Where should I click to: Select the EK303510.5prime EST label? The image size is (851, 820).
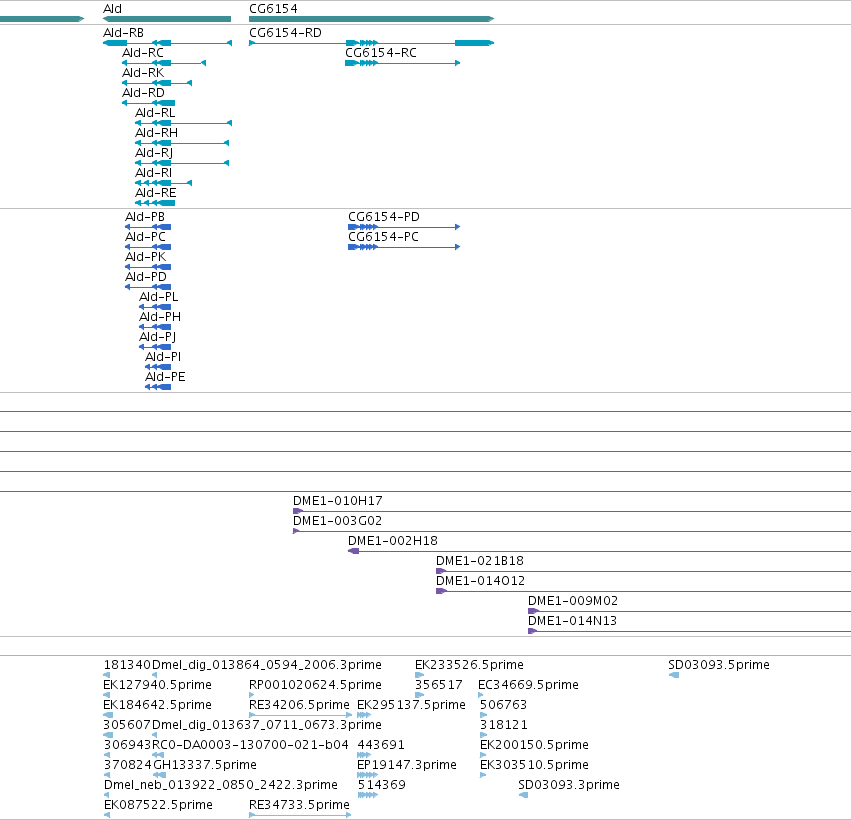point(534,766)
